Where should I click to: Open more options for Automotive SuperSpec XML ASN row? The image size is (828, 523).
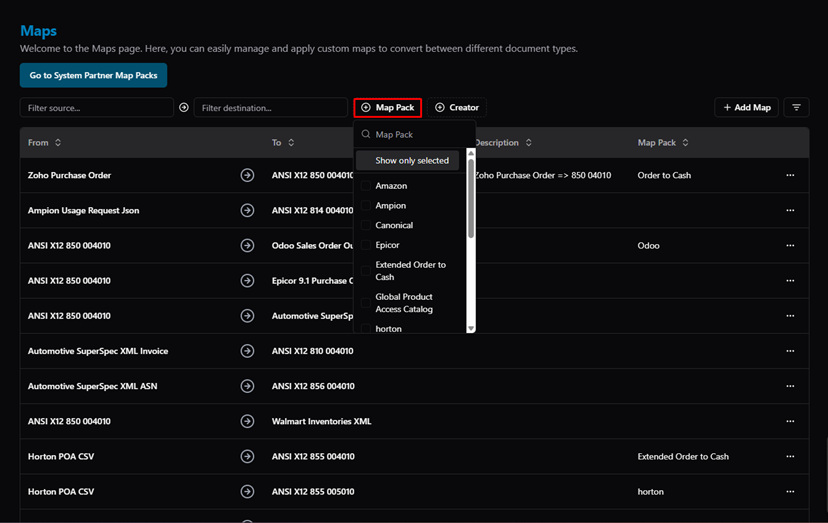pos(790,386)
